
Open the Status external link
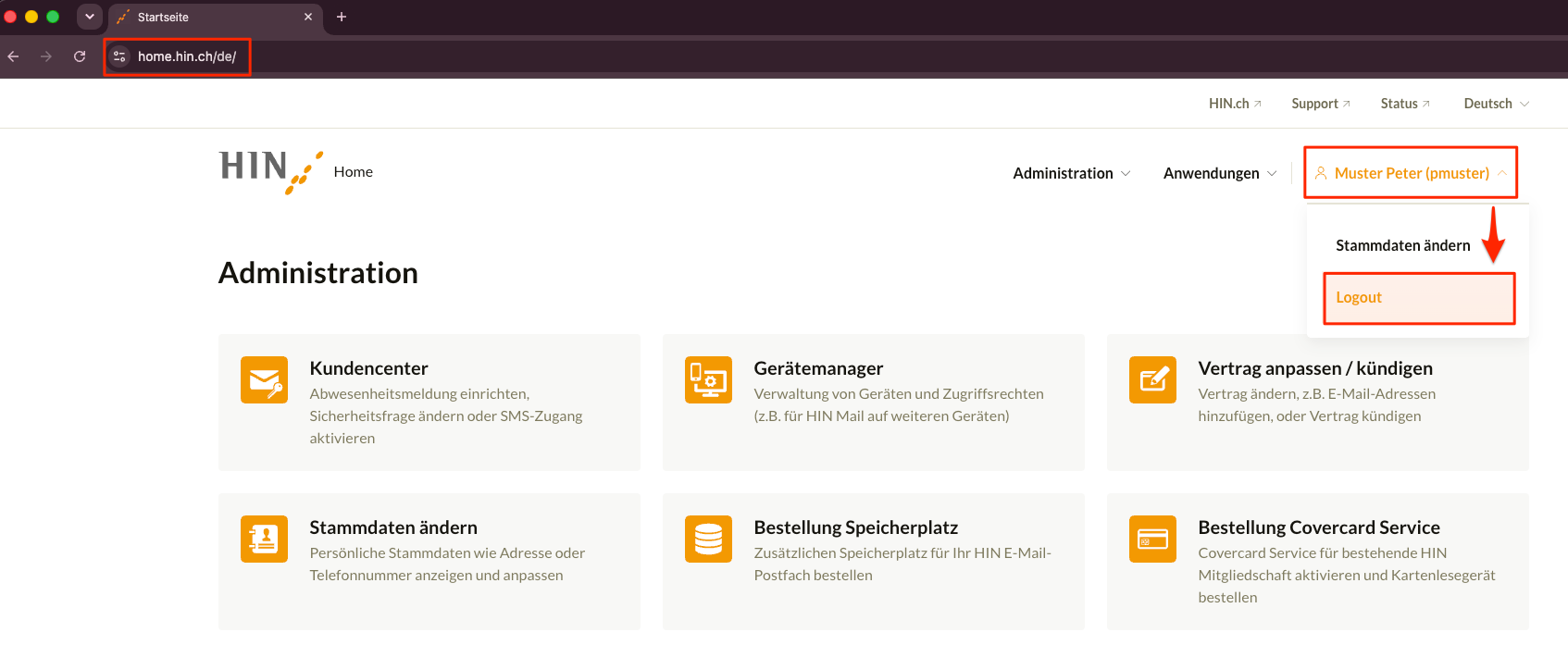(1405, 104)
